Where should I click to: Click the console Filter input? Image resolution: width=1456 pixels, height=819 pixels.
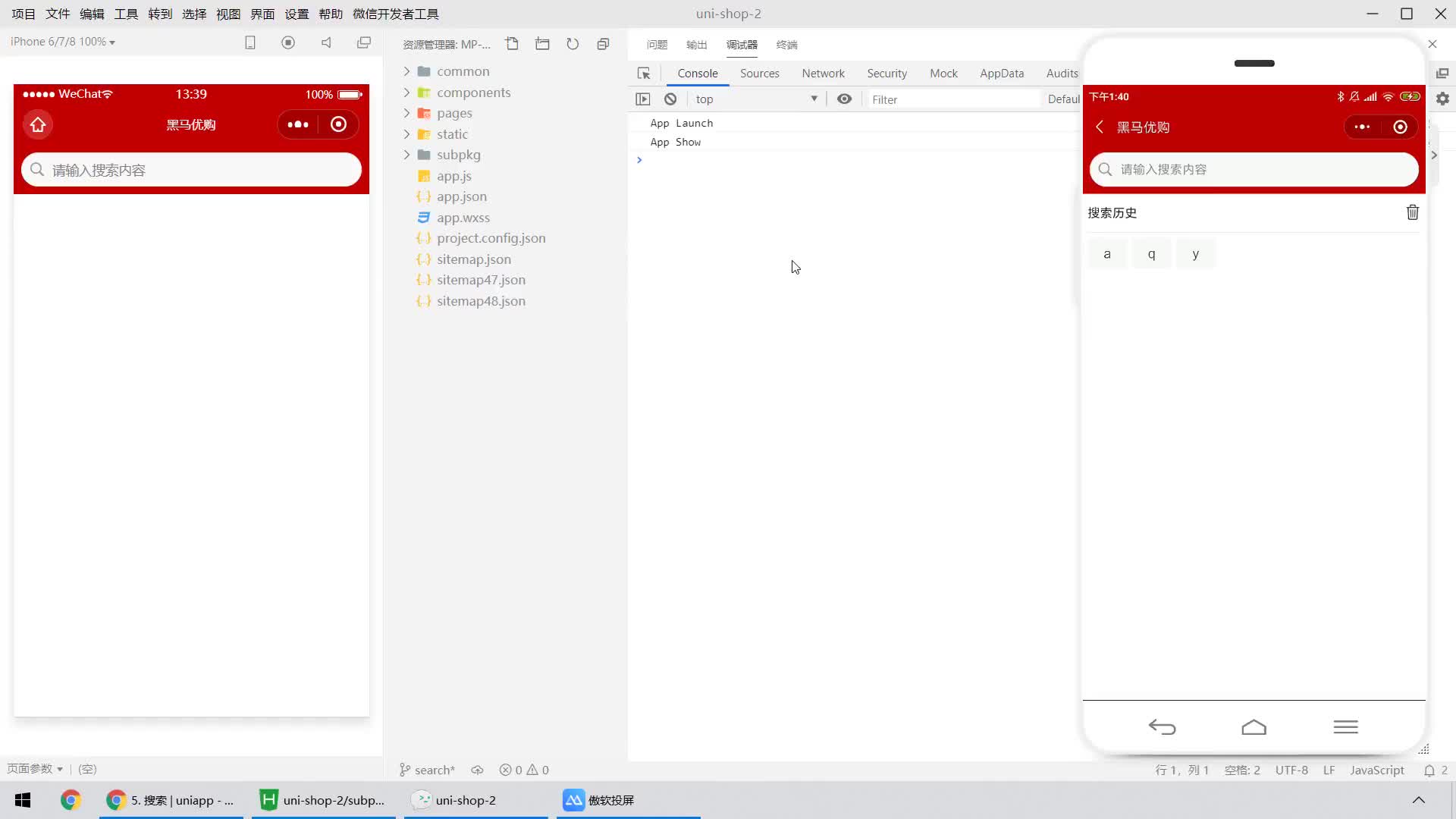(954, 99)
